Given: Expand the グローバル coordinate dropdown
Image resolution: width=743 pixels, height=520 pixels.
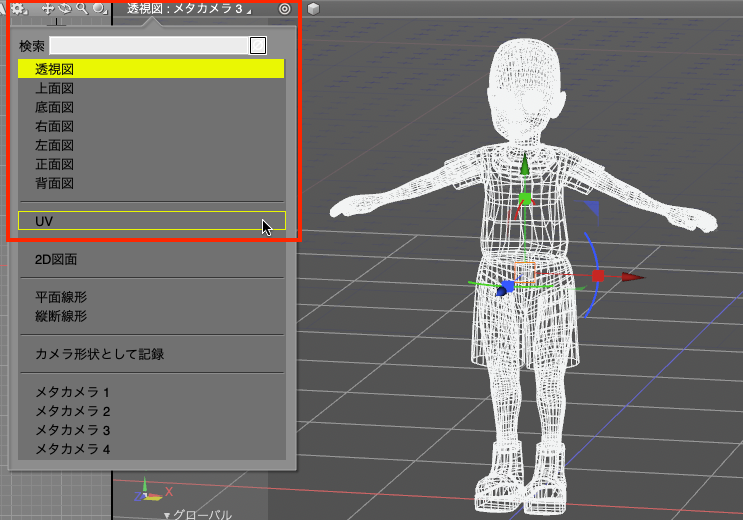Looking at the screenshot, I should click(198, 514).
